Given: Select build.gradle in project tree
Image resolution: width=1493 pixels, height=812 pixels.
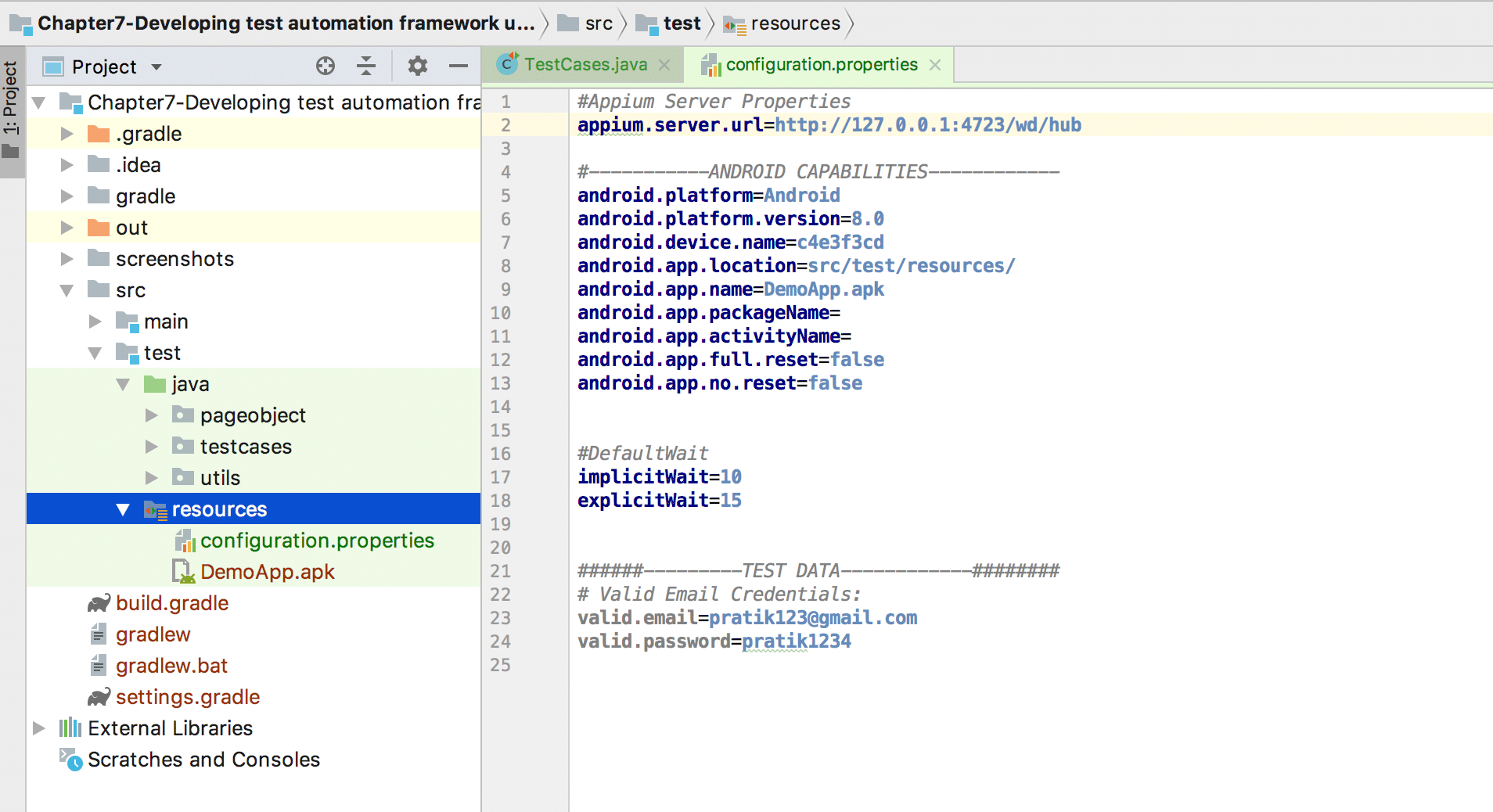Looking at the screenshot, I should (x=172, y=603).
